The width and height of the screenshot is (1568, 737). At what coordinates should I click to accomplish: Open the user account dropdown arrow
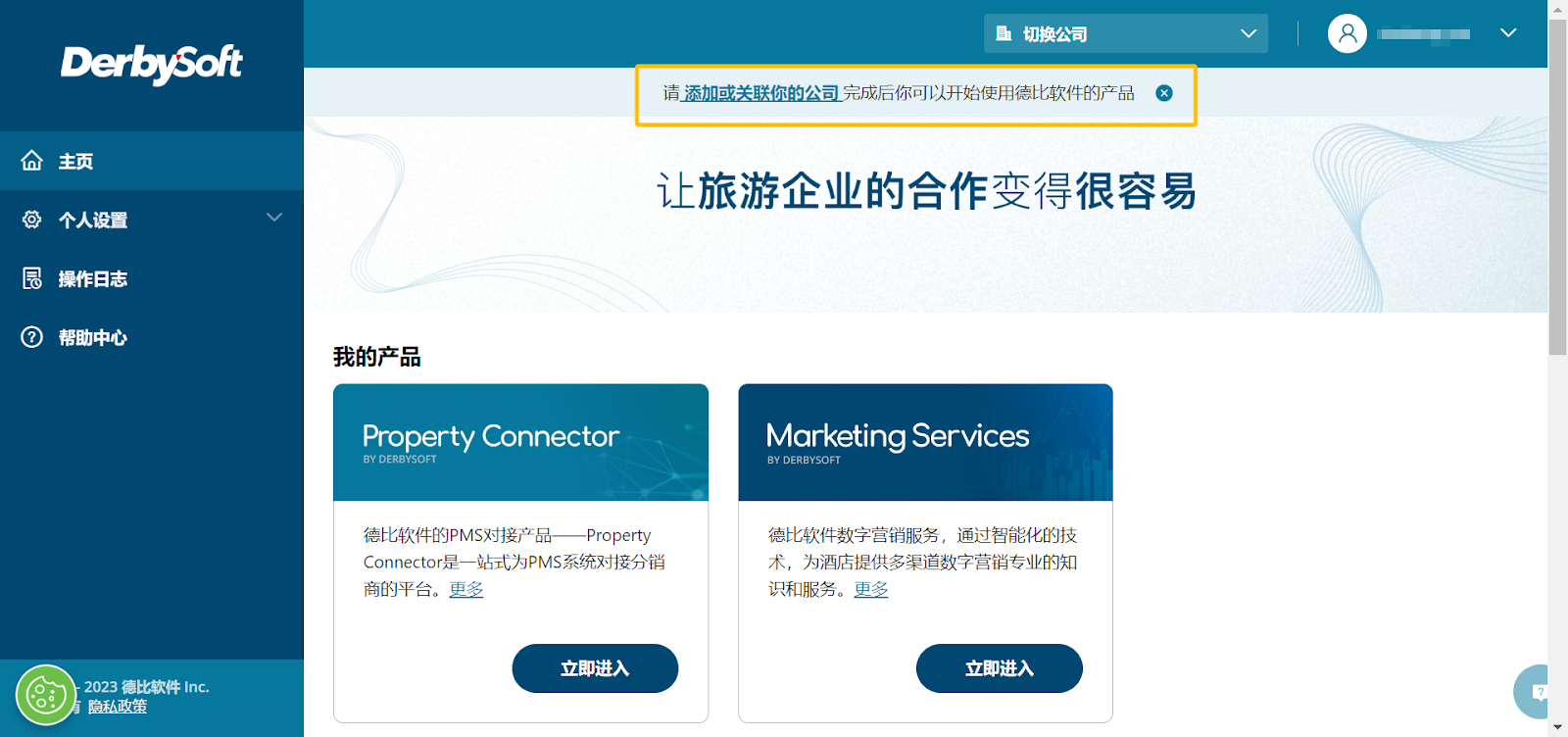pyautogui.click(x=1508, y=33)
